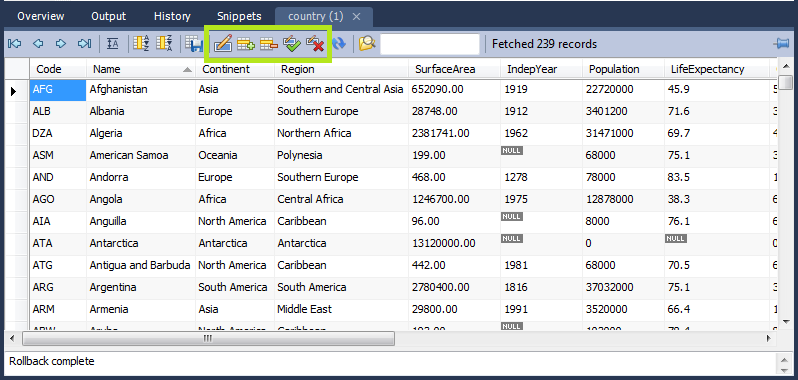Go to the first record
The height and width of the screenshot is (380, 798).
click(14, 44)
